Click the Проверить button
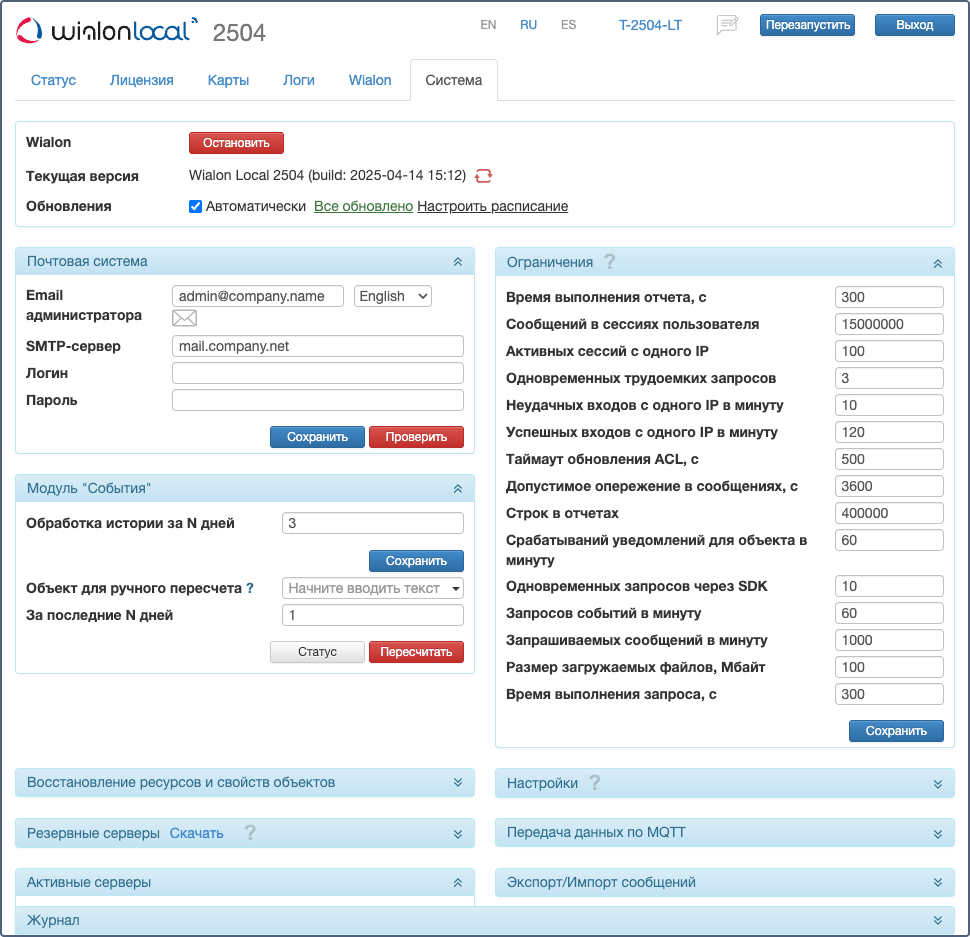Image resolution: width=970 pixels, height=937 pixels. click(x=416, y=437)
